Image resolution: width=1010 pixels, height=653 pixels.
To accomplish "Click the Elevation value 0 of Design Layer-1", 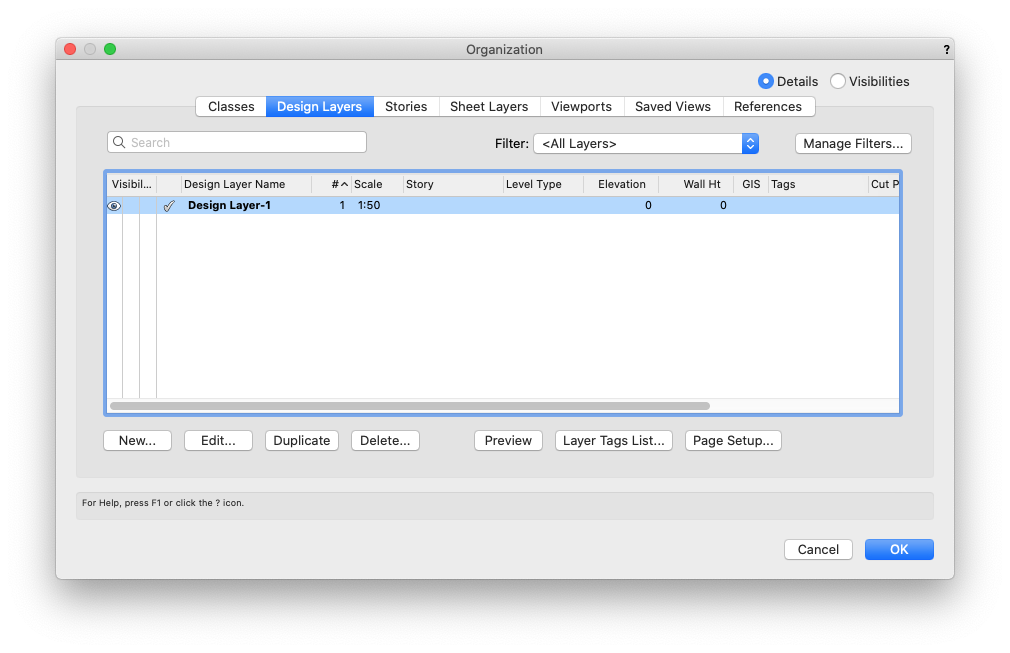I will tap(648, 205).
